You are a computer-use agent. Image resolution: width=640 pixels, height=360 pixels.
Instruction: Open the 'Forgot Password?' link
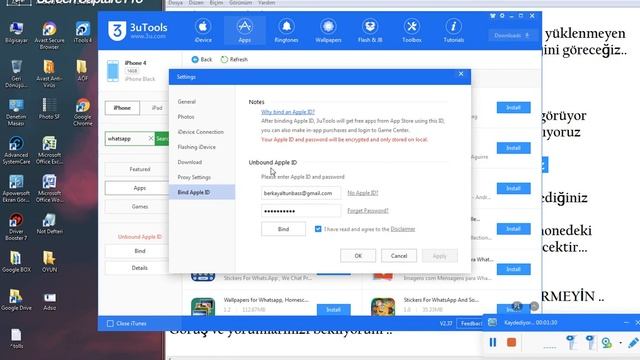click(x=368, y=211)
